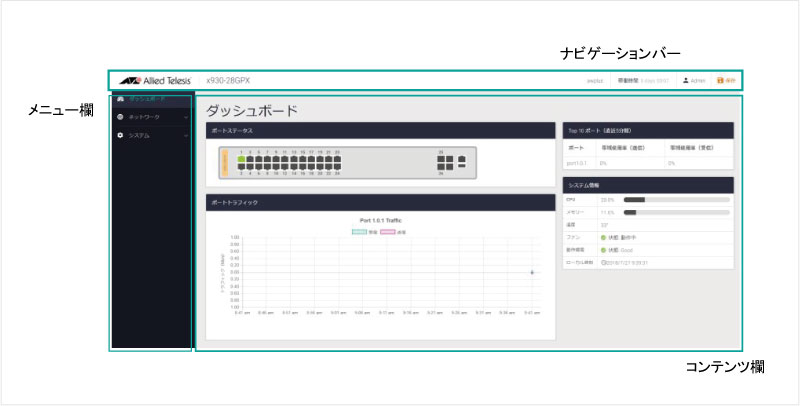
Task: Expand the ネットワーク menu chevron
Action: coord(186,117)
